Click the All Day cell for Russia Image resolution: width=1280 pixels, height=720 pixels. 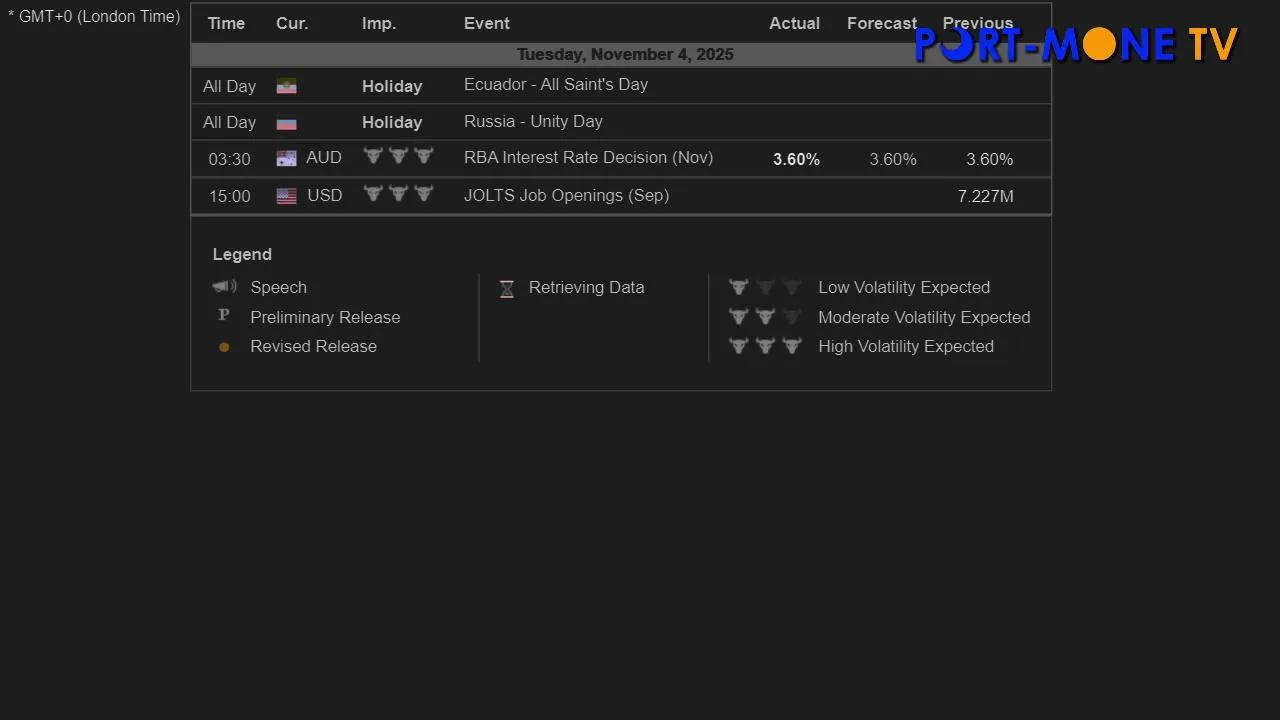pyautogui.click(x=229, y=123)
